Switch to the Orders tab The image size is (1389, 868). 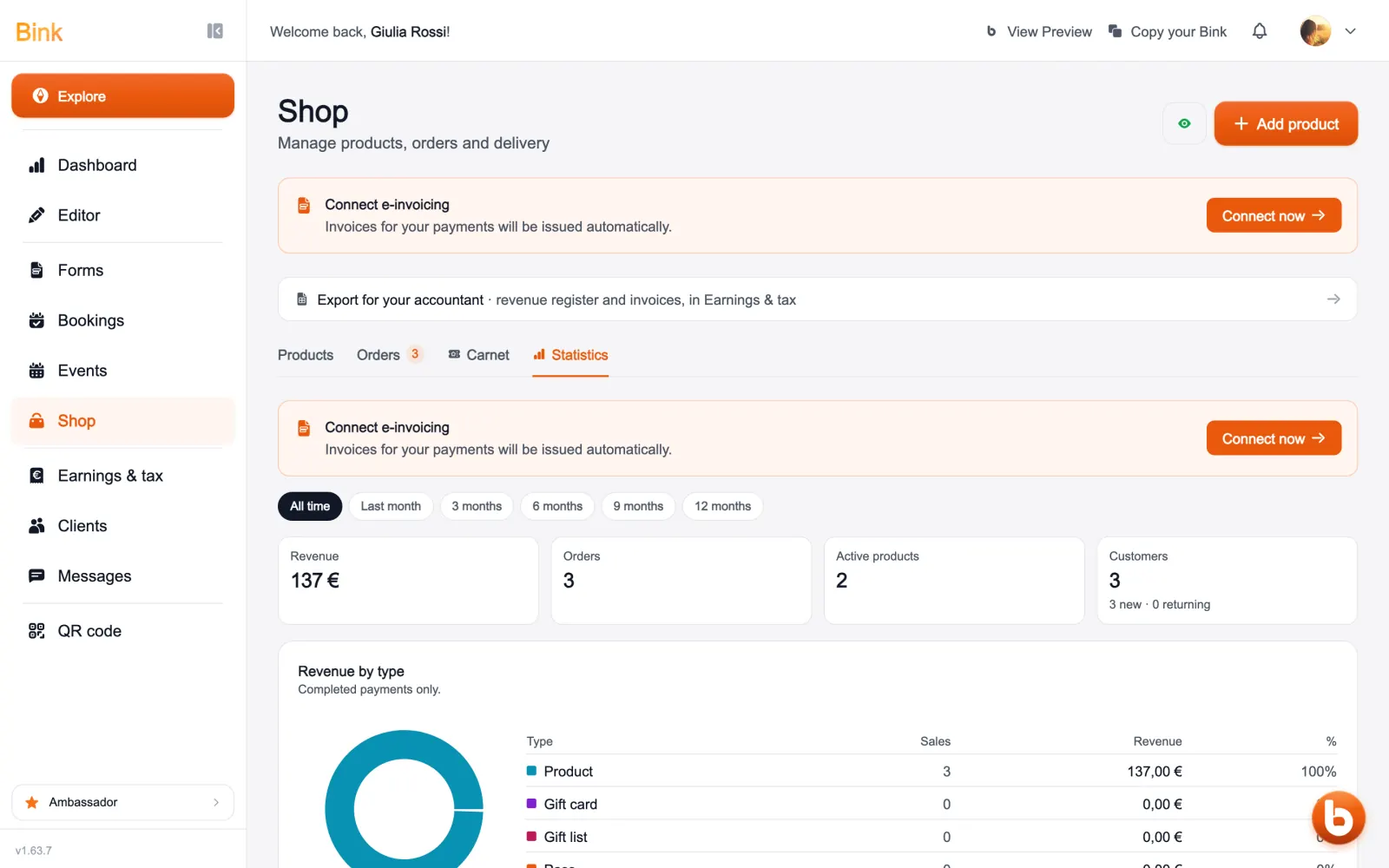tap(390, 355)
